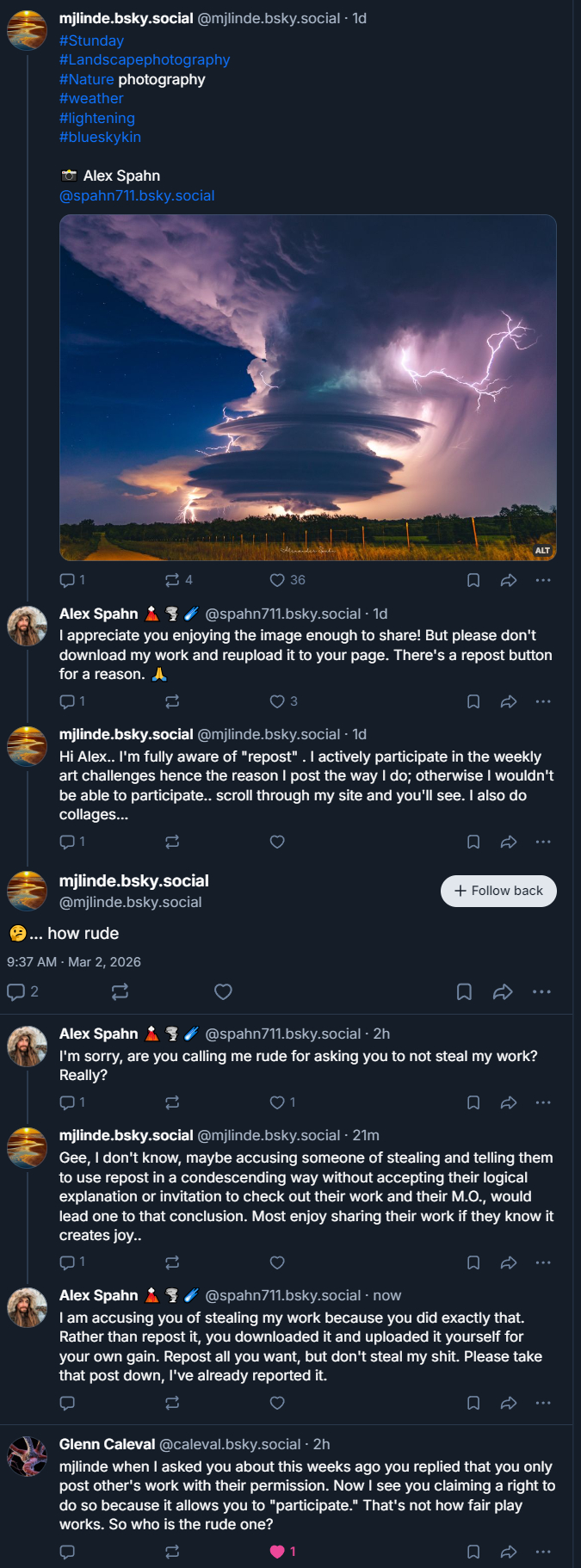581x1568 pixels.
Task: Bookmark the storm photo post
Action: tap(473, 580)
